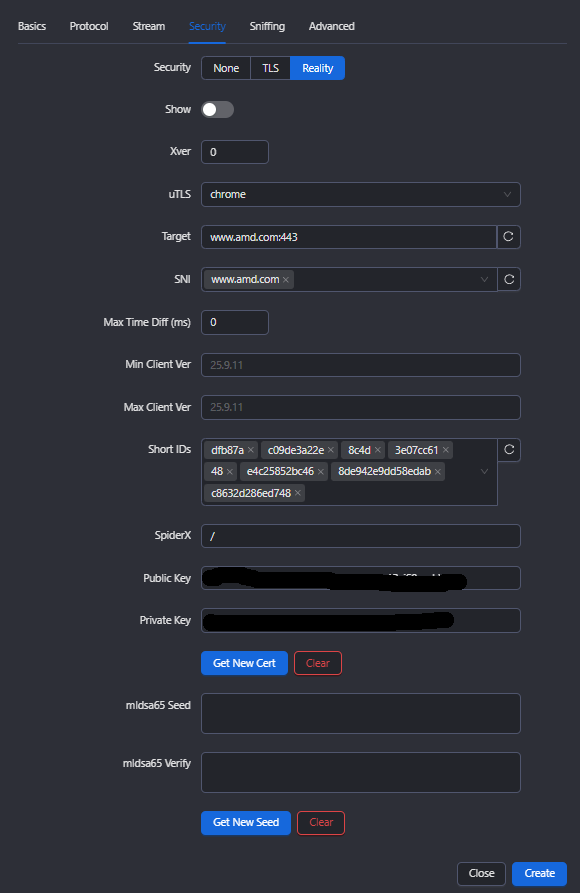Image resolution: width=580 pixels, height=893 pixels.
Task: Close the dialog
Action: click(x=481, y=874)
